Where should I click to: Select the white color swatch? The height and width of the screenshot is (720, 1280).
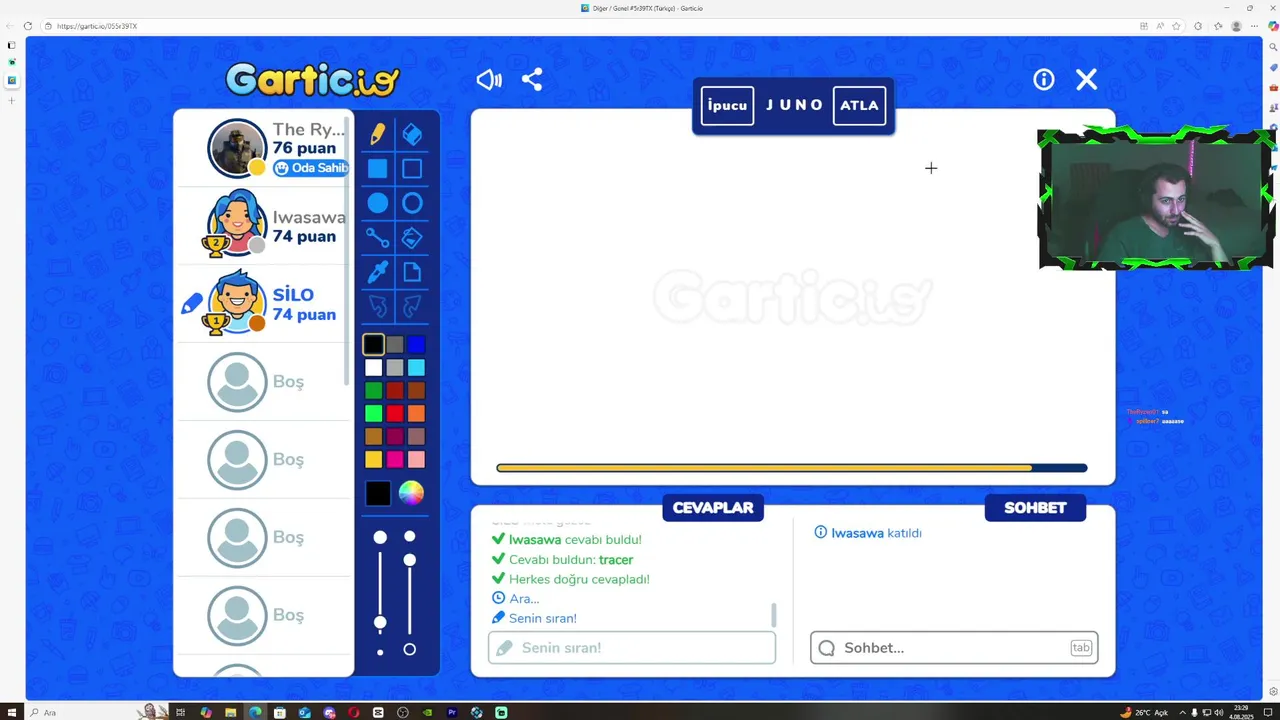pos(373,368)
